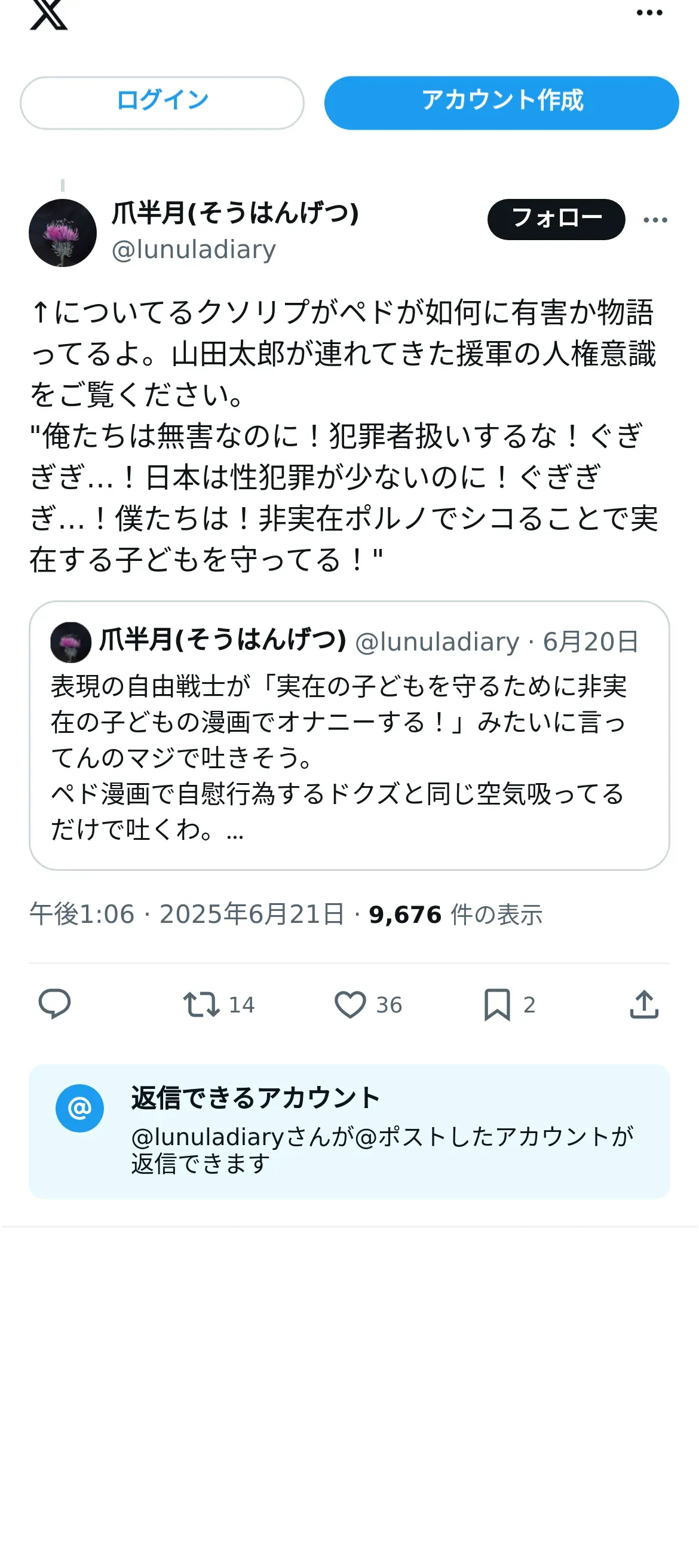Click the blue @ icon in reply notice
The height and width of the screenshot is (1568, 699).
tap(80, 1109)
